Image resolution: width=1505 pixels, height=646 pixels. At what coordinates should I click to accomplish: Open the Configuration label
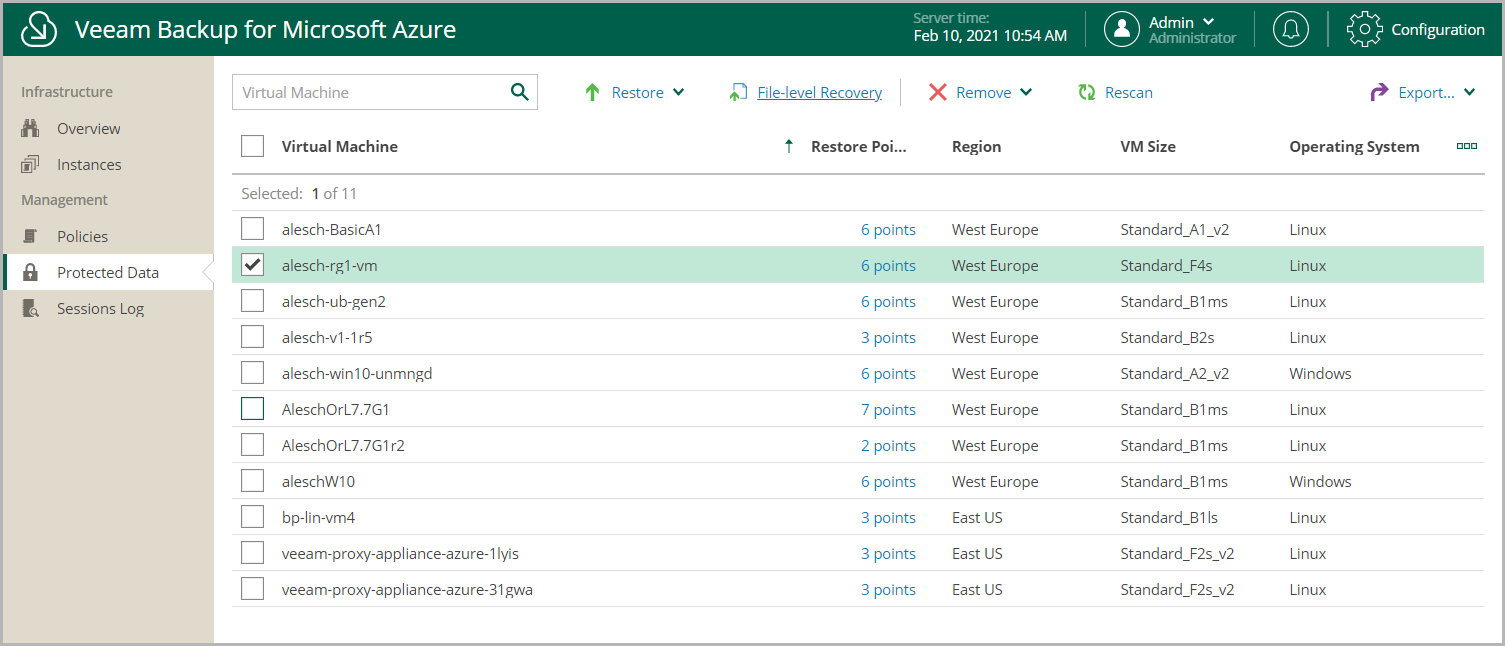click(1438, 29)
